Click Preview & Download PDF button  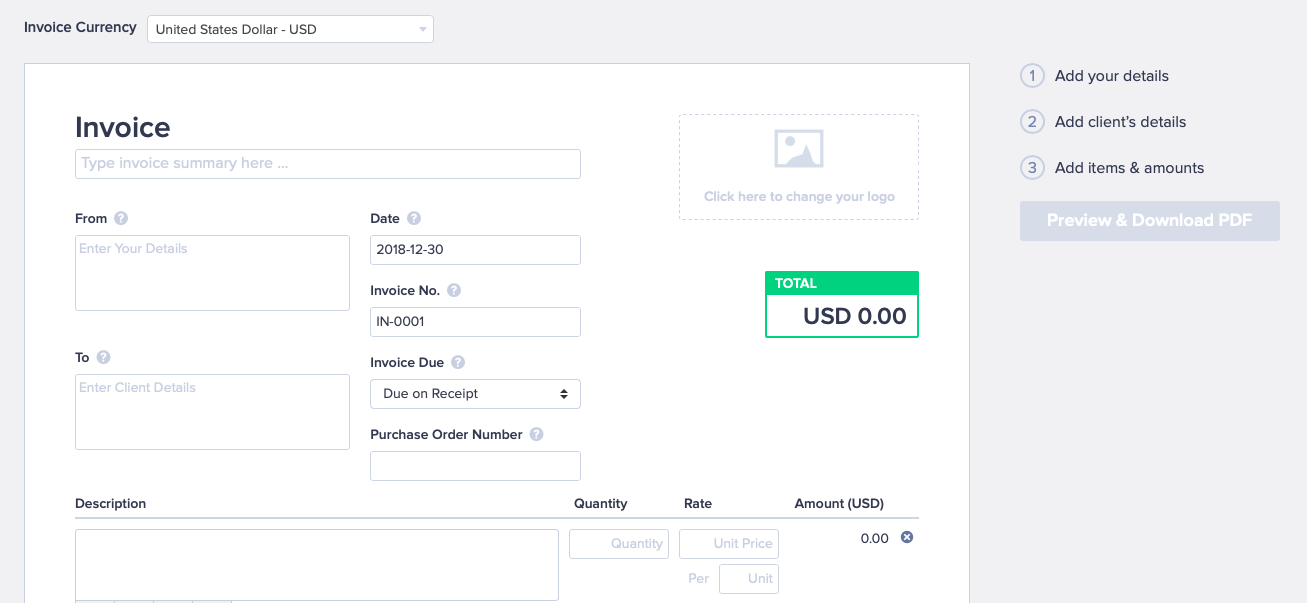coord(1149,220)
